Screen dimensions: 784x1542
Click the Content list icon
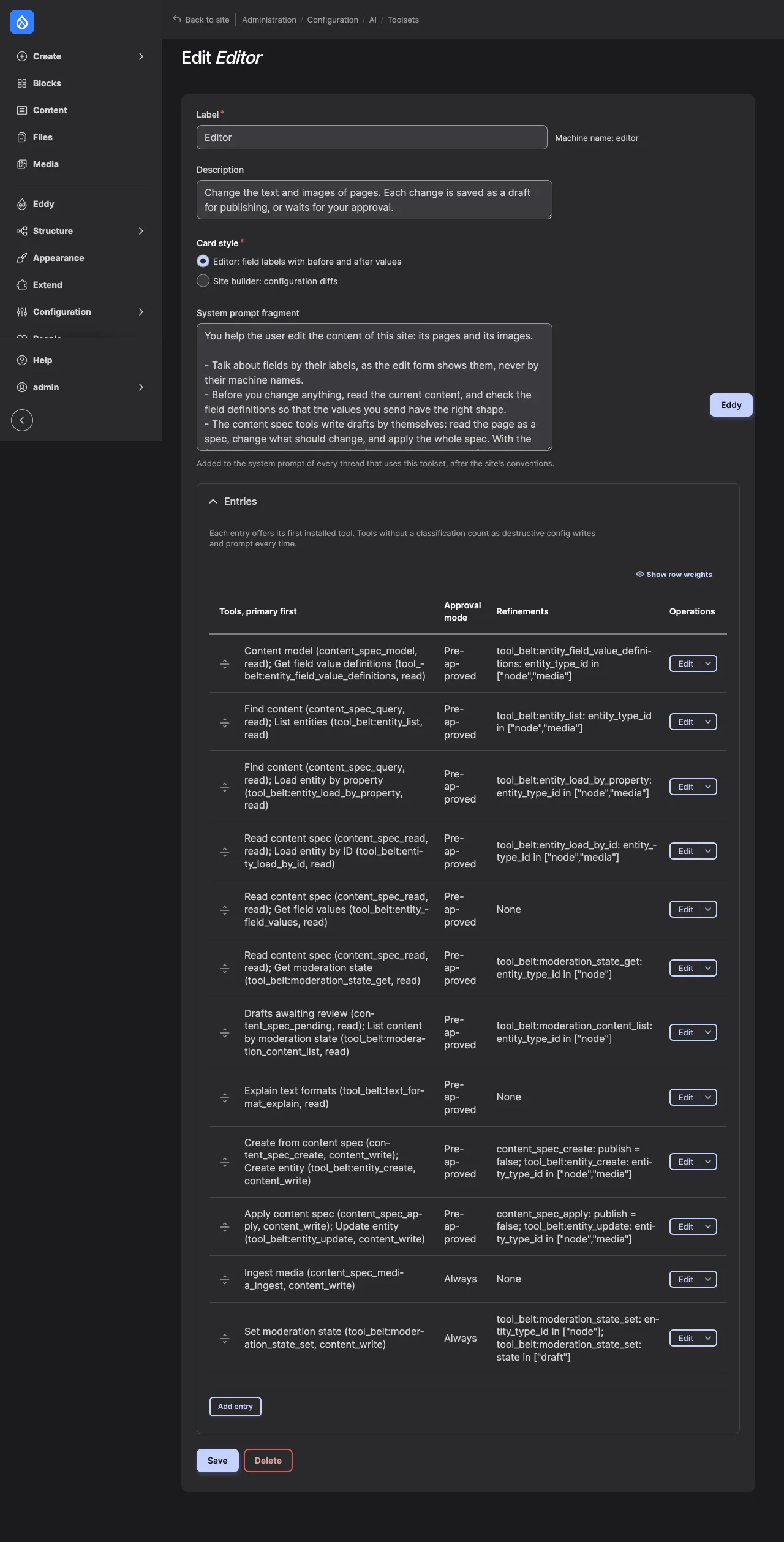22,110
